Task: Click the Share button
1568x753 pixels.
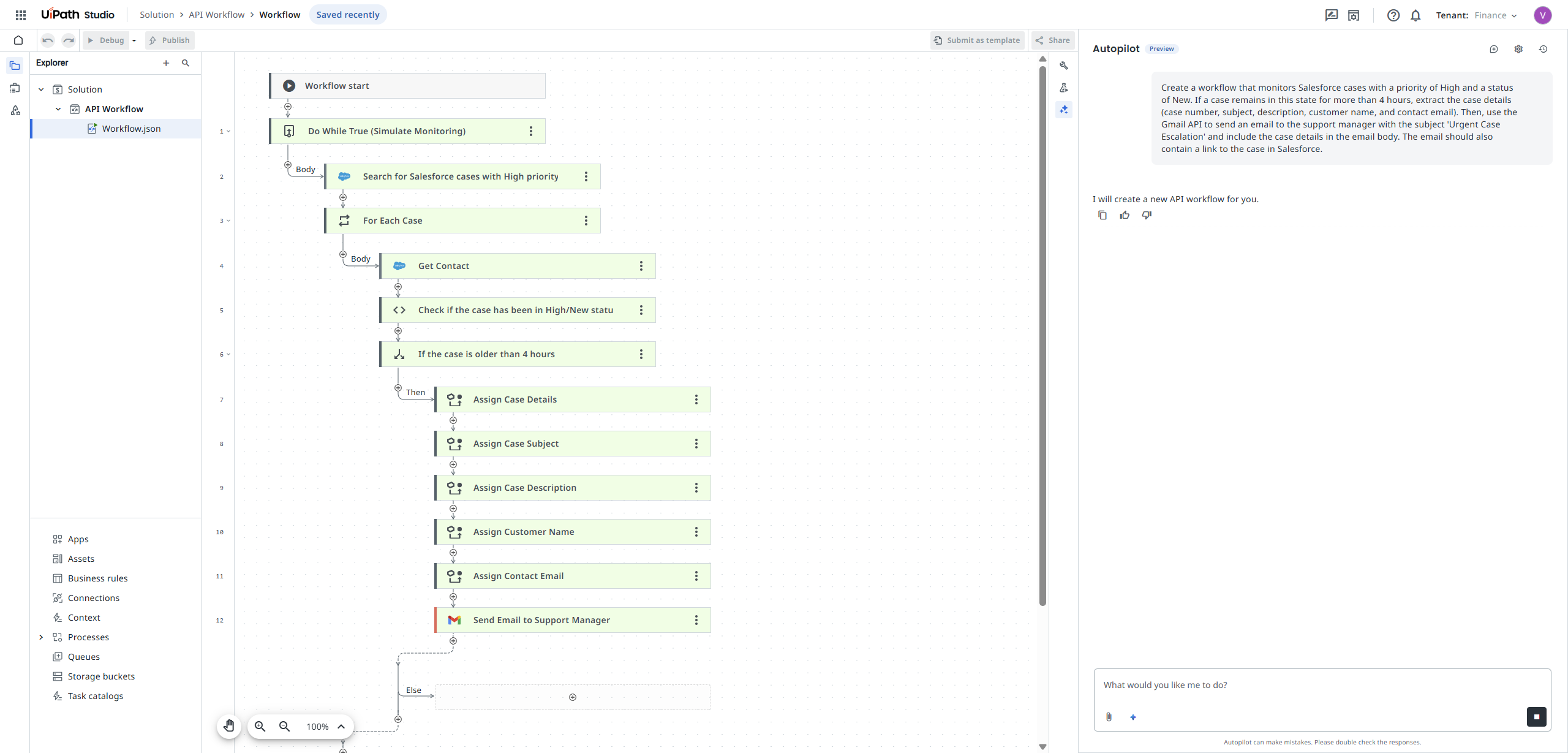Action: pos(1052,40)
